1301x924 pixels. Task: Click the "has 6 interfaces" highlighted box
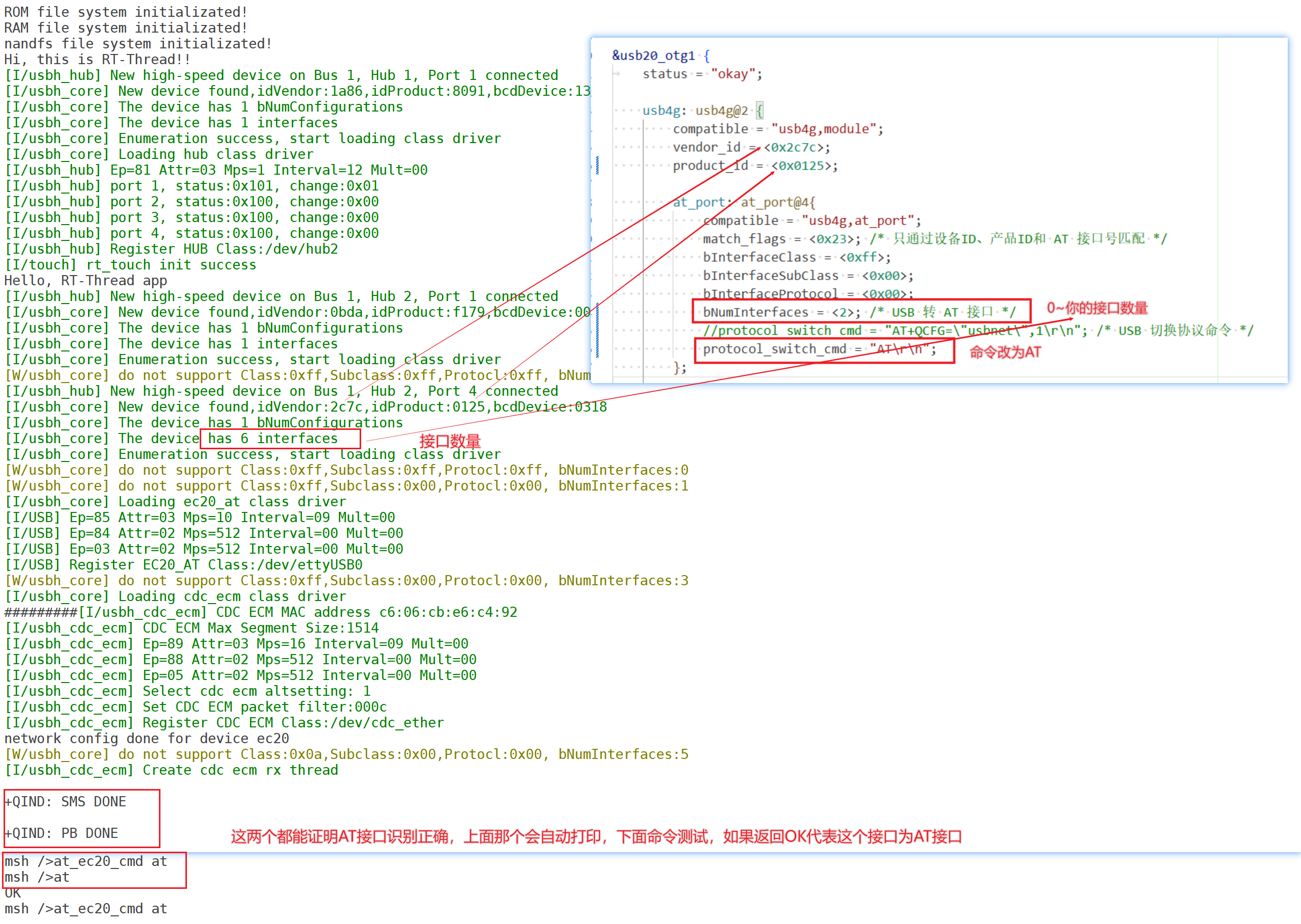point(280,439)
